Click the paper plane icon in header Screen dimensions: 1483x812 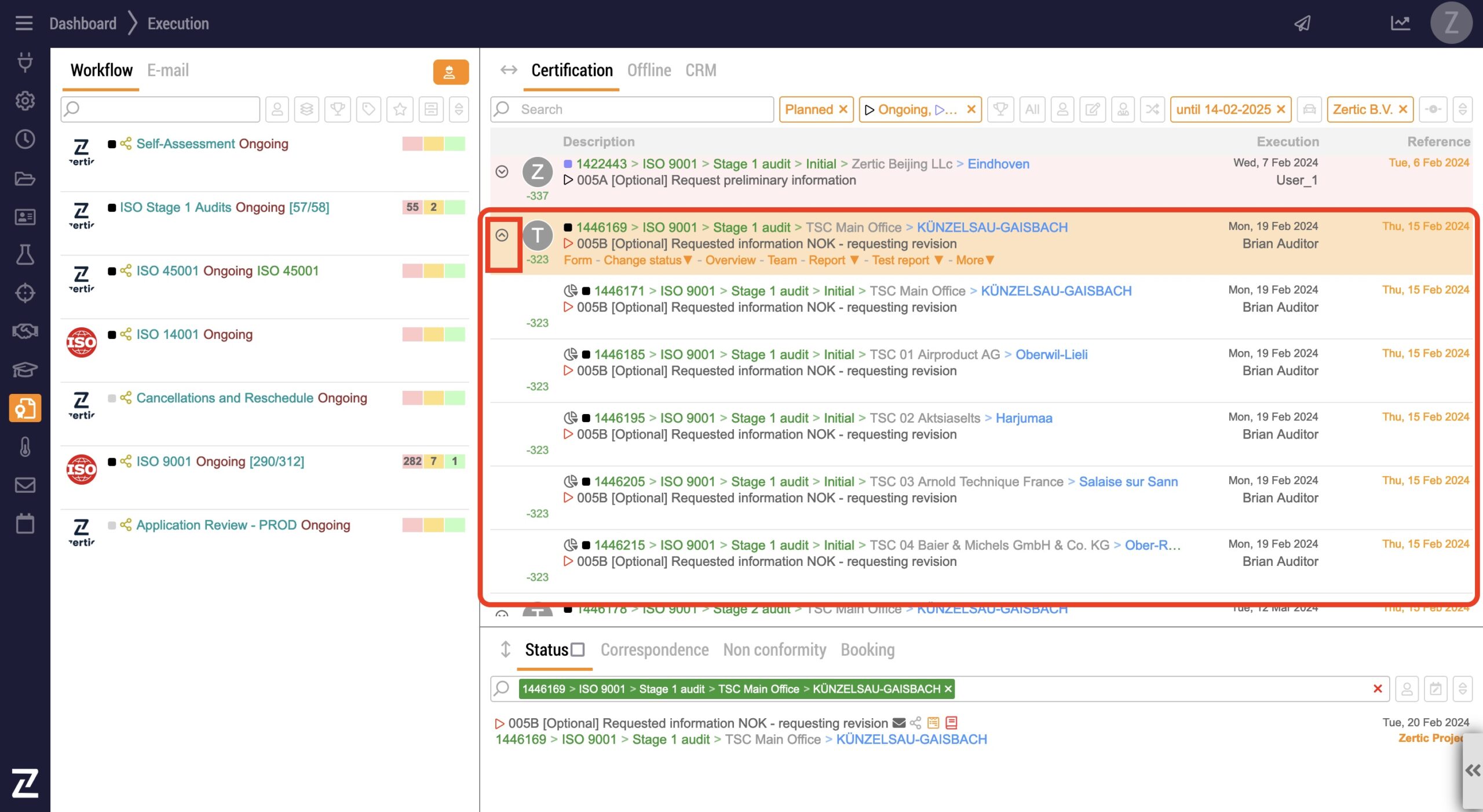point(1302,23)
